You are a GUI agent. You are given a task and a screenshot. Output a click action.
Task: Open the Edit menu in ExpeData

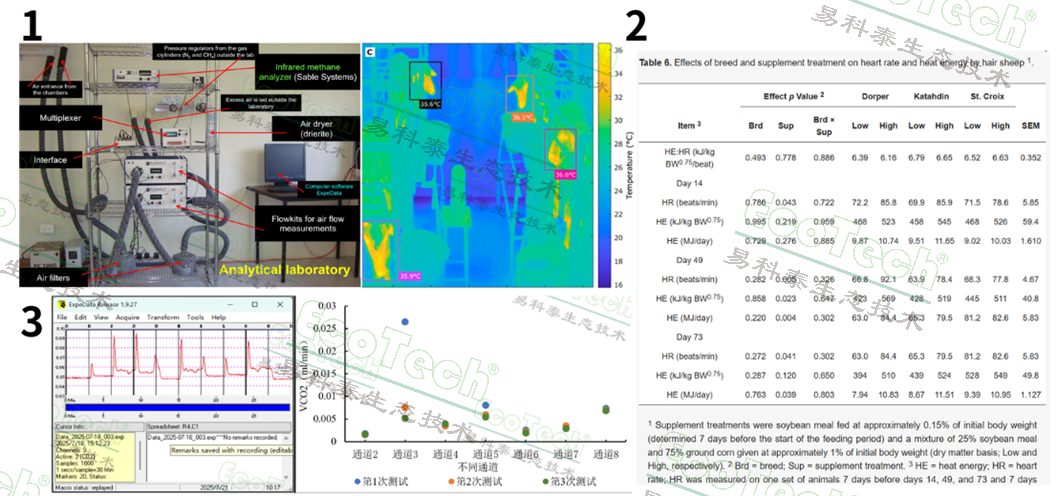click(x=80, y=317)
